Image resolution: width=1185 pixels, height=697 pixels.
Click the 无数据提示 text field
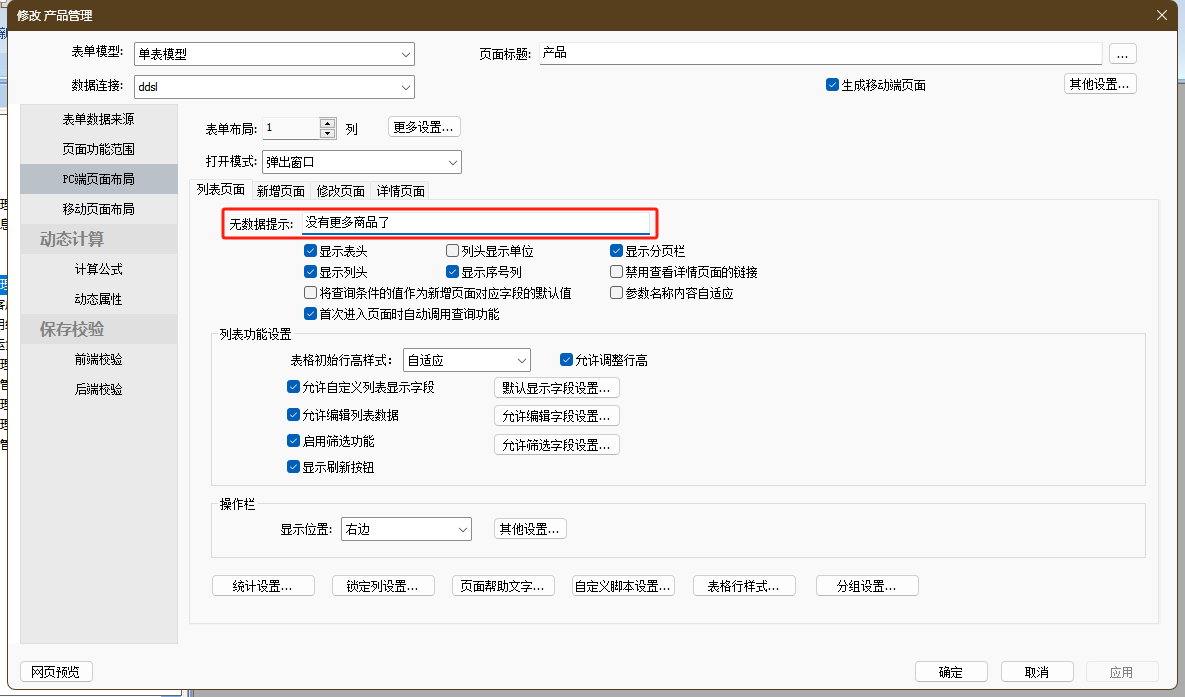coord(476,223)
